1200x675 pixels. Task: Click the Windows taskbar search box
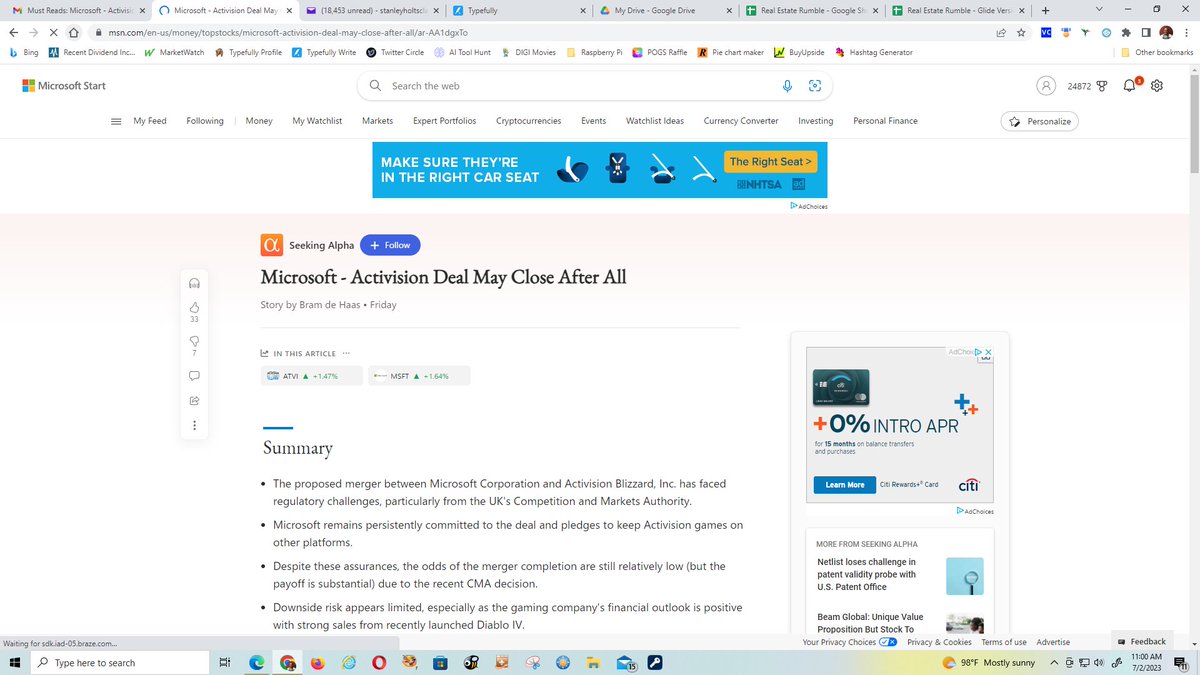[120, 663]
